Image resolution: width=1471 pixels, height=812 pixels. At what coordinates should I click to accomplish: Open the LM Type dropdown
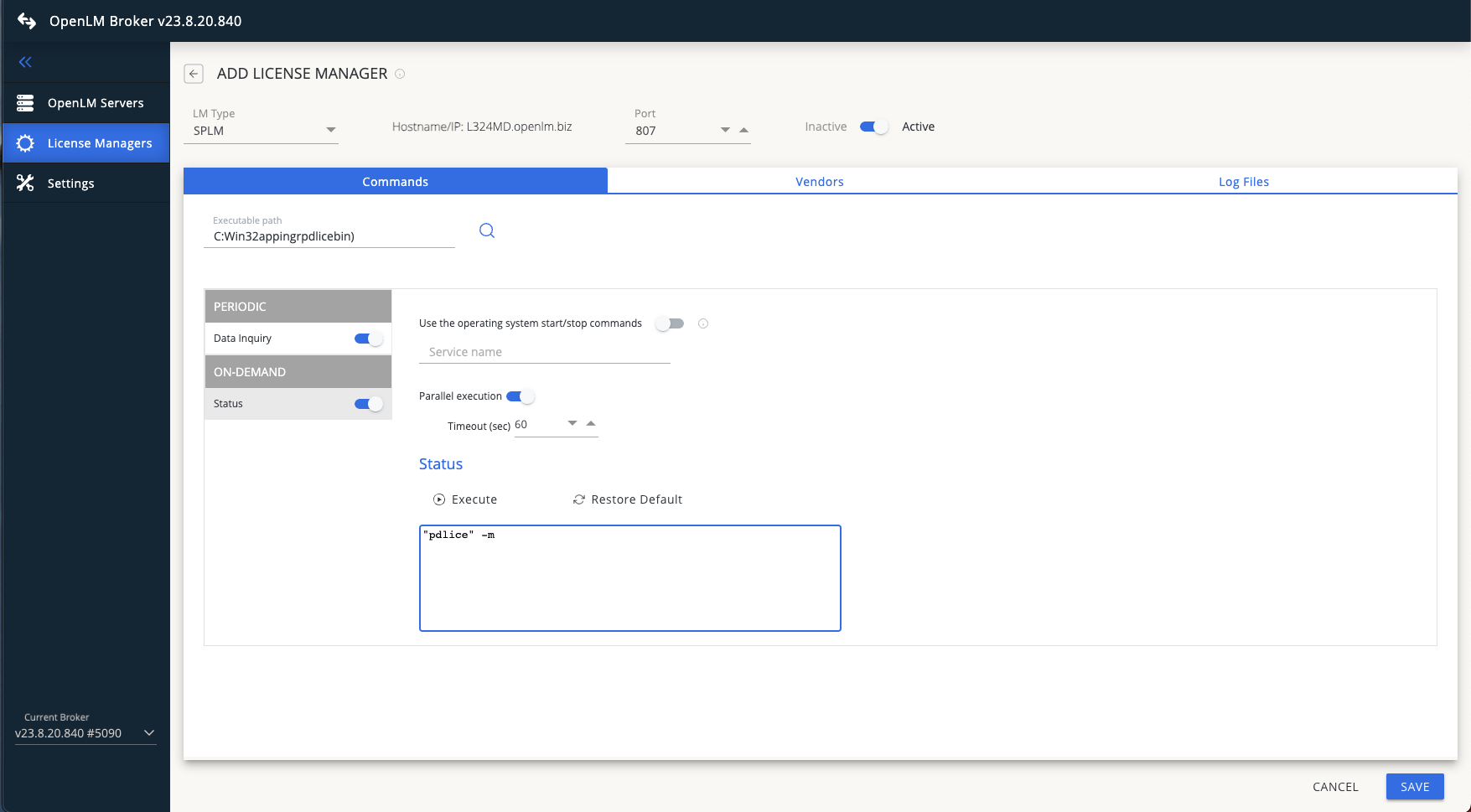coord(330,130)
